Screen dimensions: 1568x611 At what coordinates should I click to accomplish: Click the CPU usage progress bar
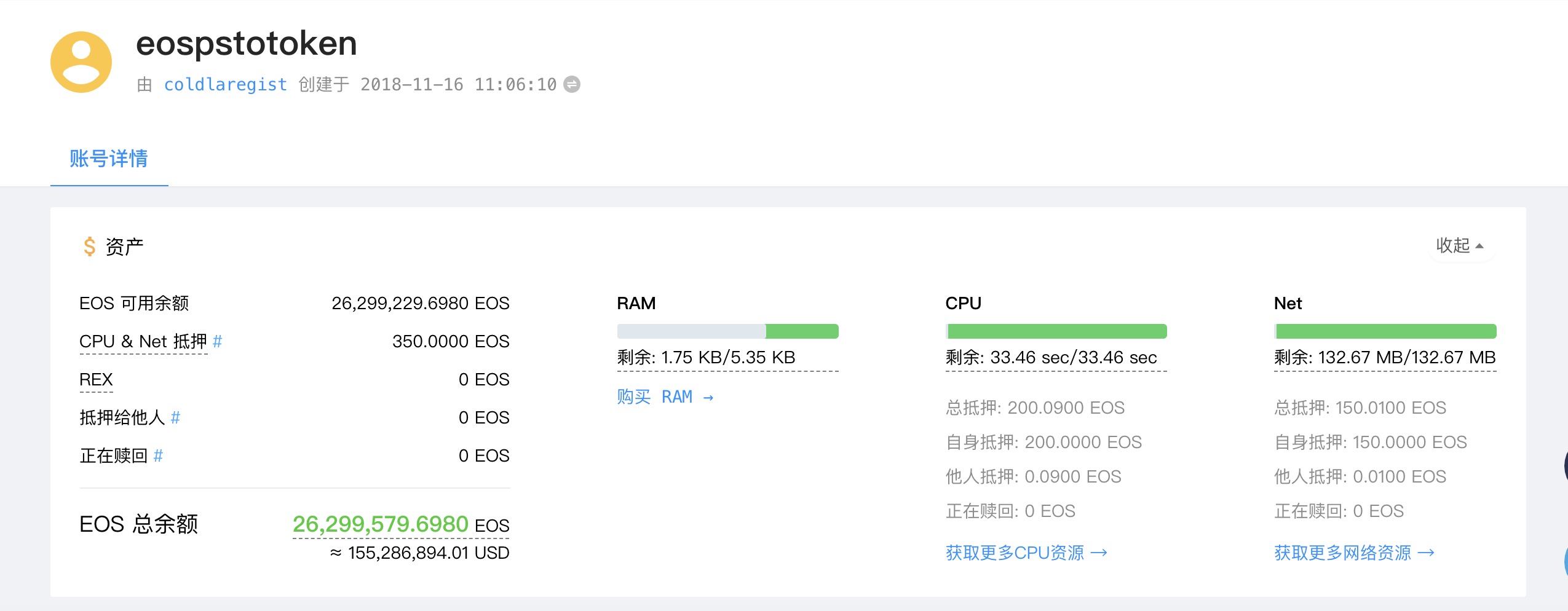(1056, 331)
